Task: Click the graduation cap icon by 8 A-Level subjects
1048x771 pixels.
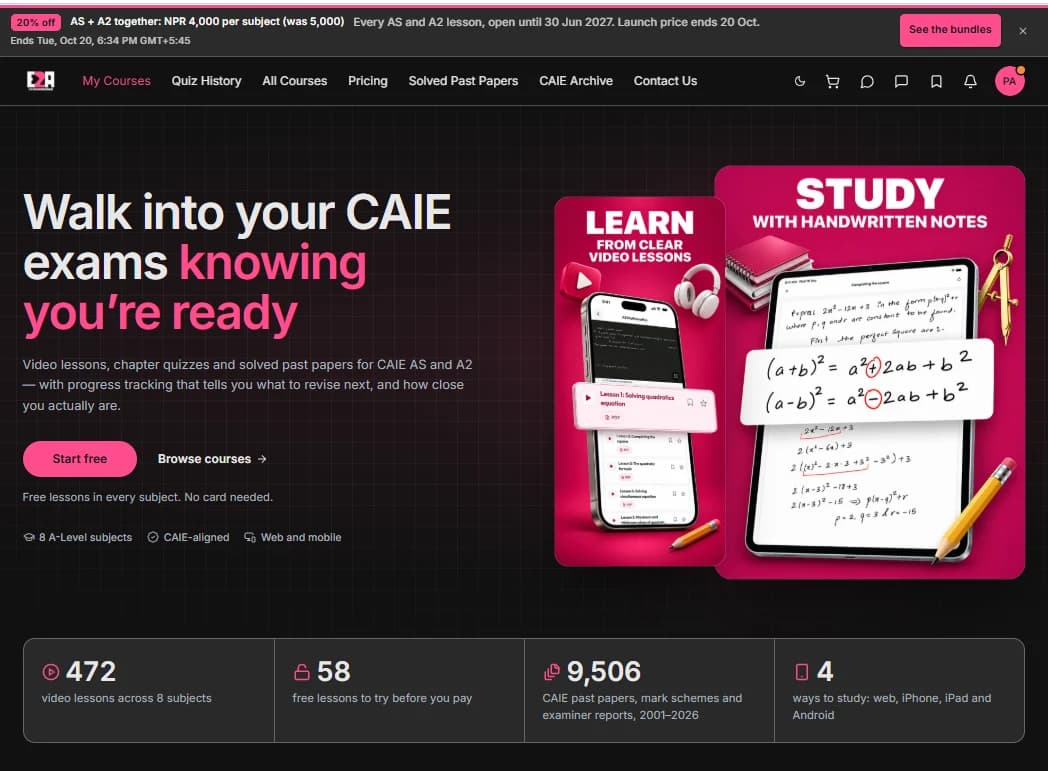Action: [x=29, y=537]
